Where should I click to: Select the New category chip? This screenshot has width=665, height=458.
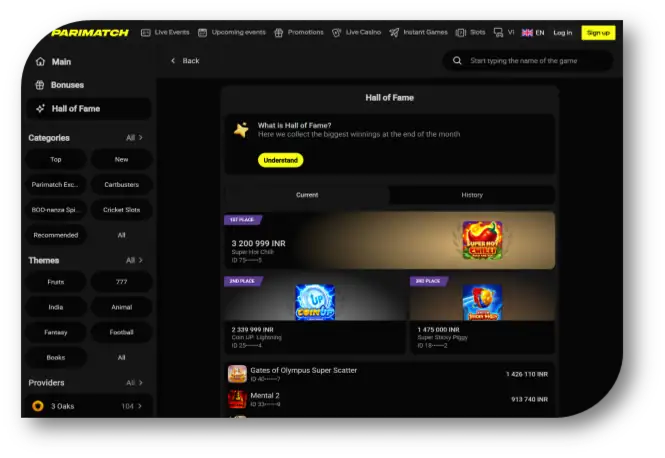pos(121,159)
